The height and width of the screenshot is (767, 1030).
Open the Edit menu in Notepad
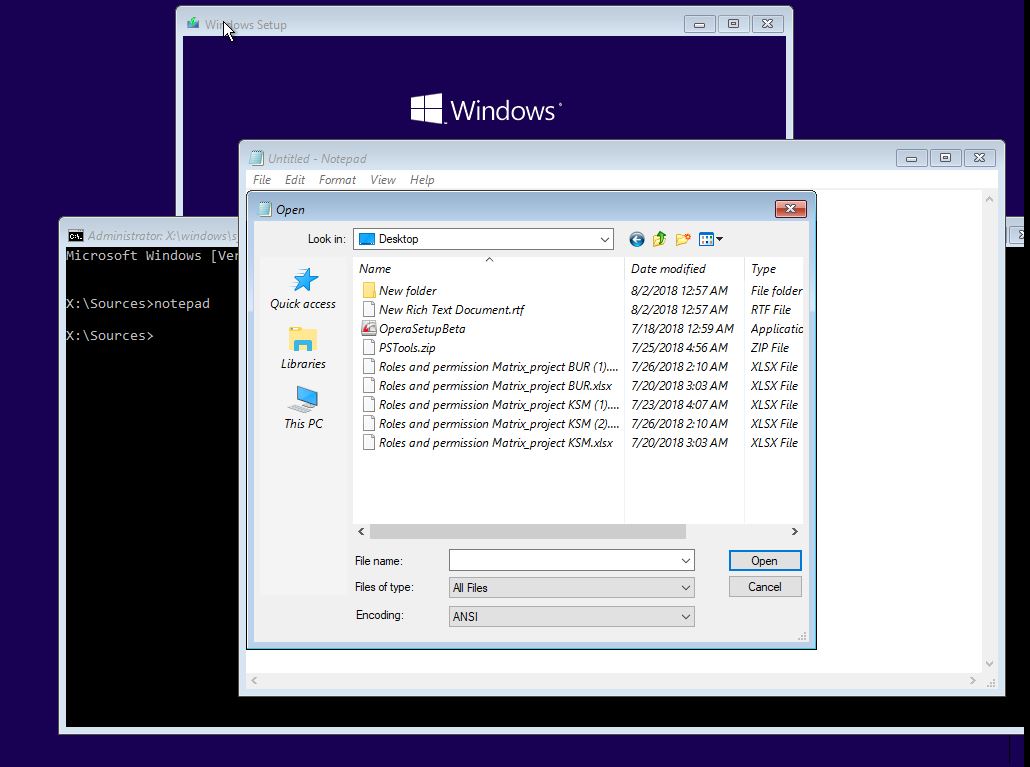[x=294, y=180]
